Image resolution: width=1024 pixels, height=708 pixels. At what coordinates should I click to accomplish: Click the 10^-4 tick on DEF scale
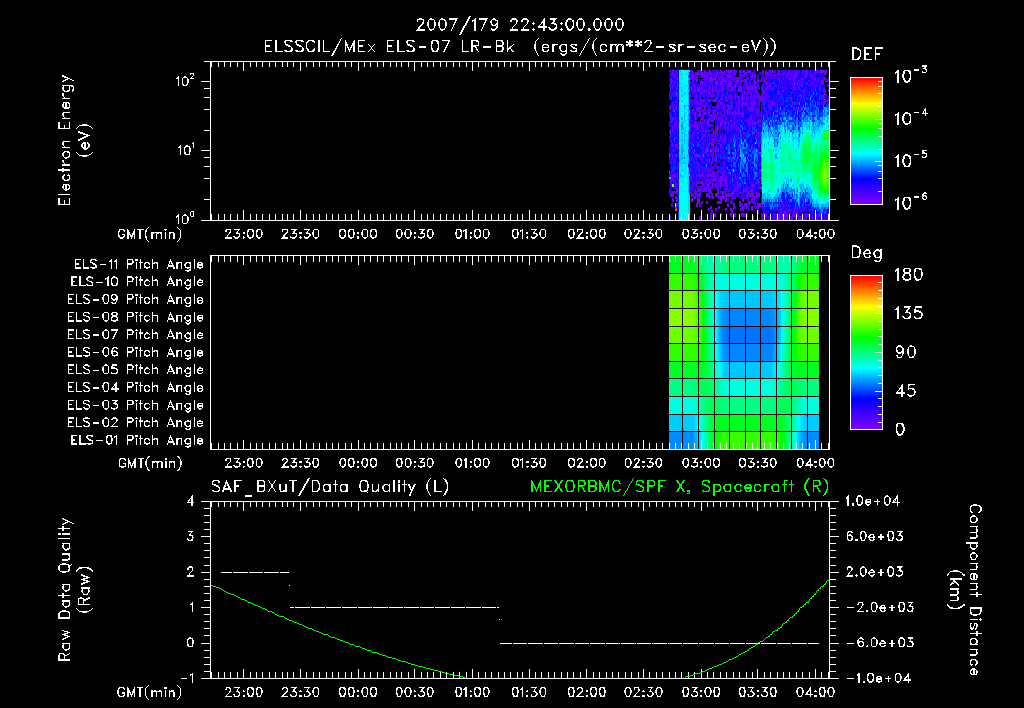[x=910, y=118]
